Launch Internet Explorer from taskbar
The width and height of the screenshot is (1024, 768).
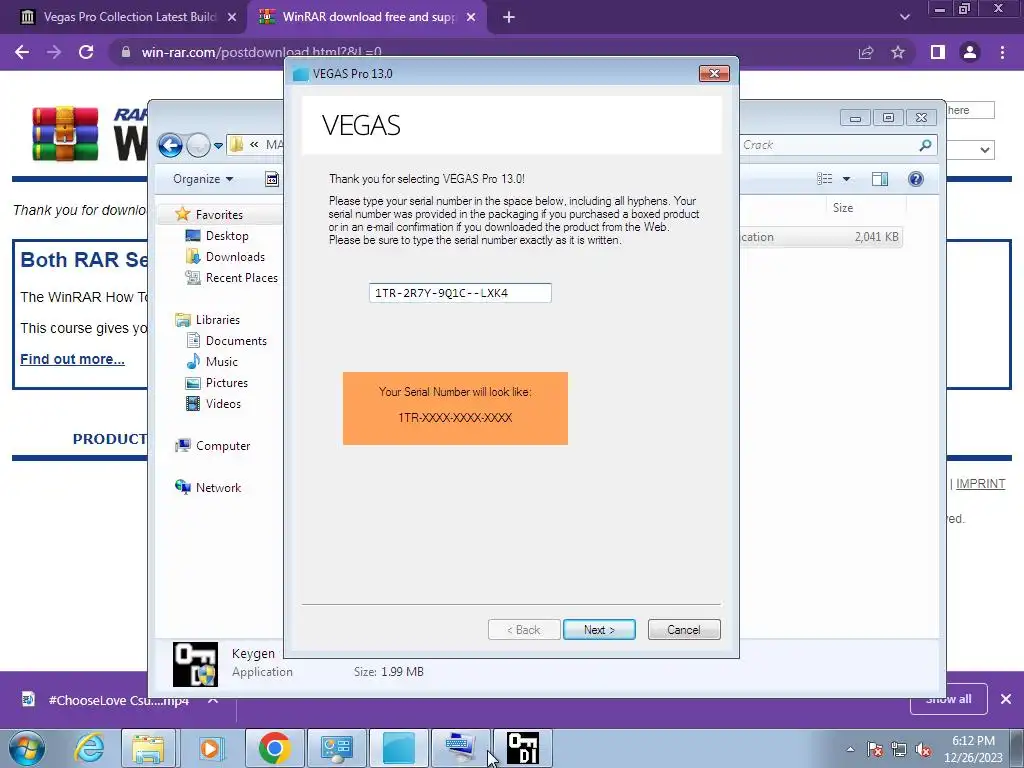[x=89, y=748]
